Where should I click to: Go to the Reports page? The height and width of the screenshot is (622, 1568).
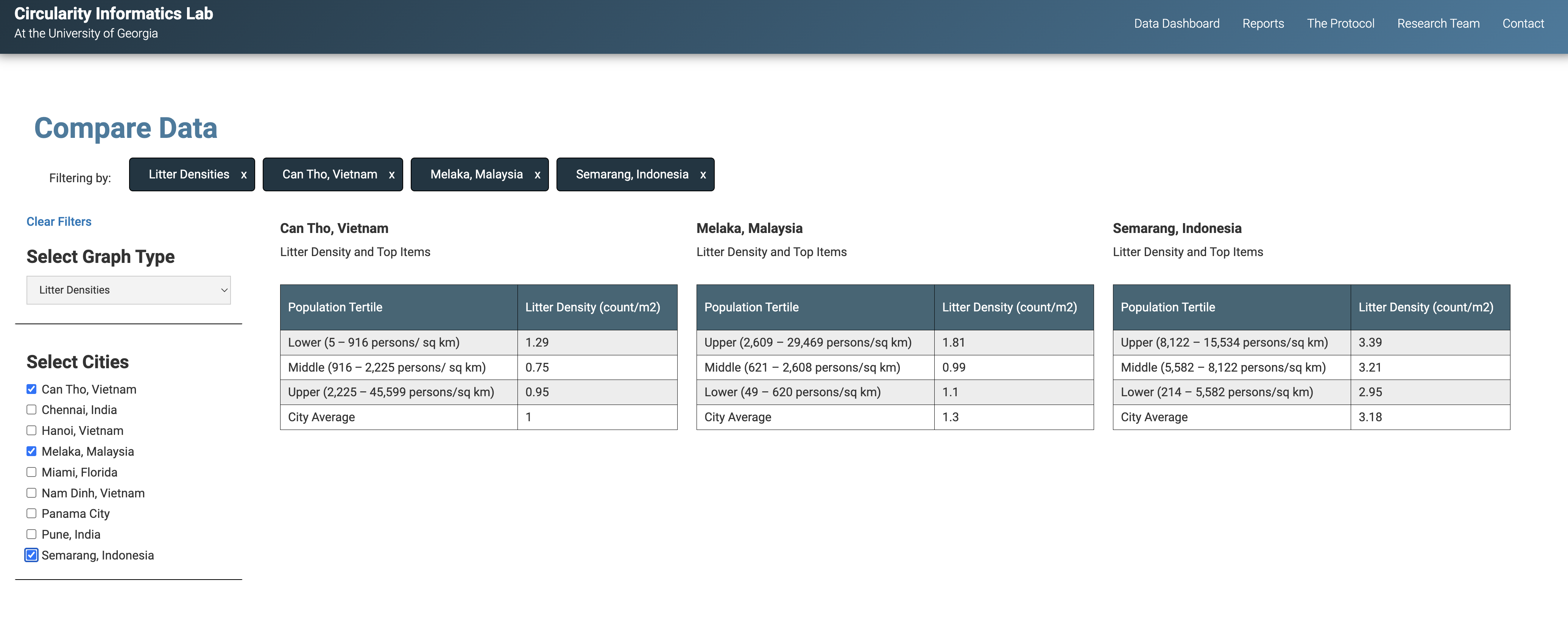(x=1263, y=23)
